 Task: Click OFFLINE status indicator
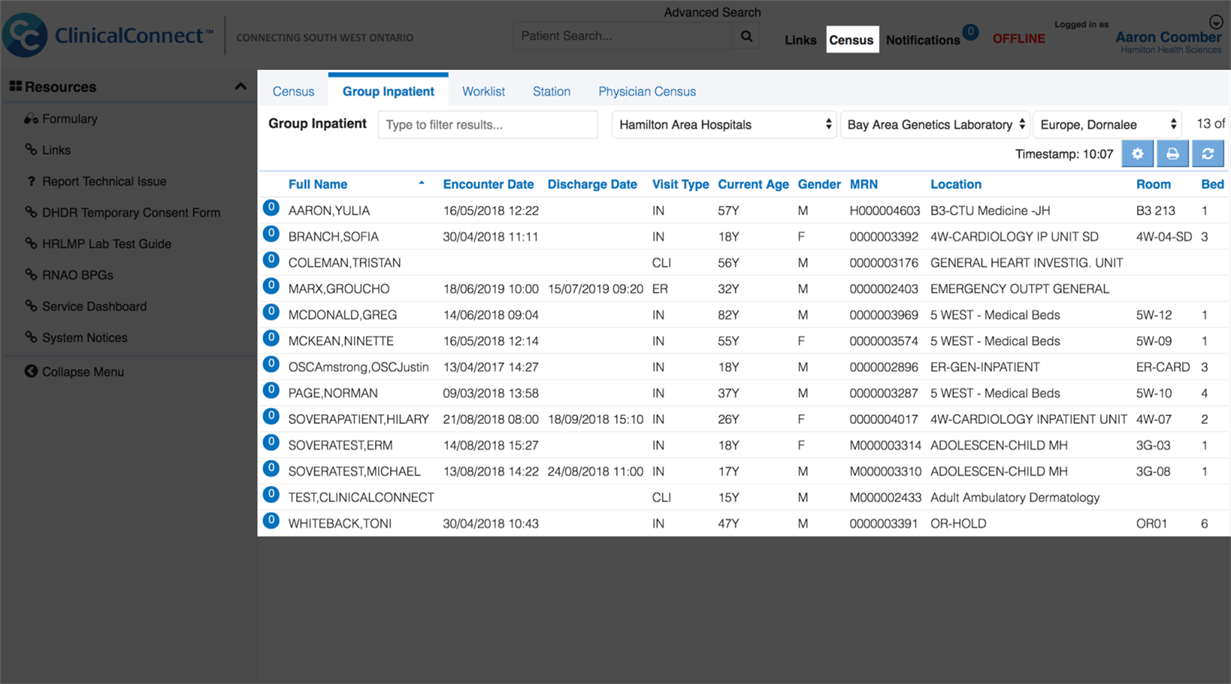[x=1019, y=39]
